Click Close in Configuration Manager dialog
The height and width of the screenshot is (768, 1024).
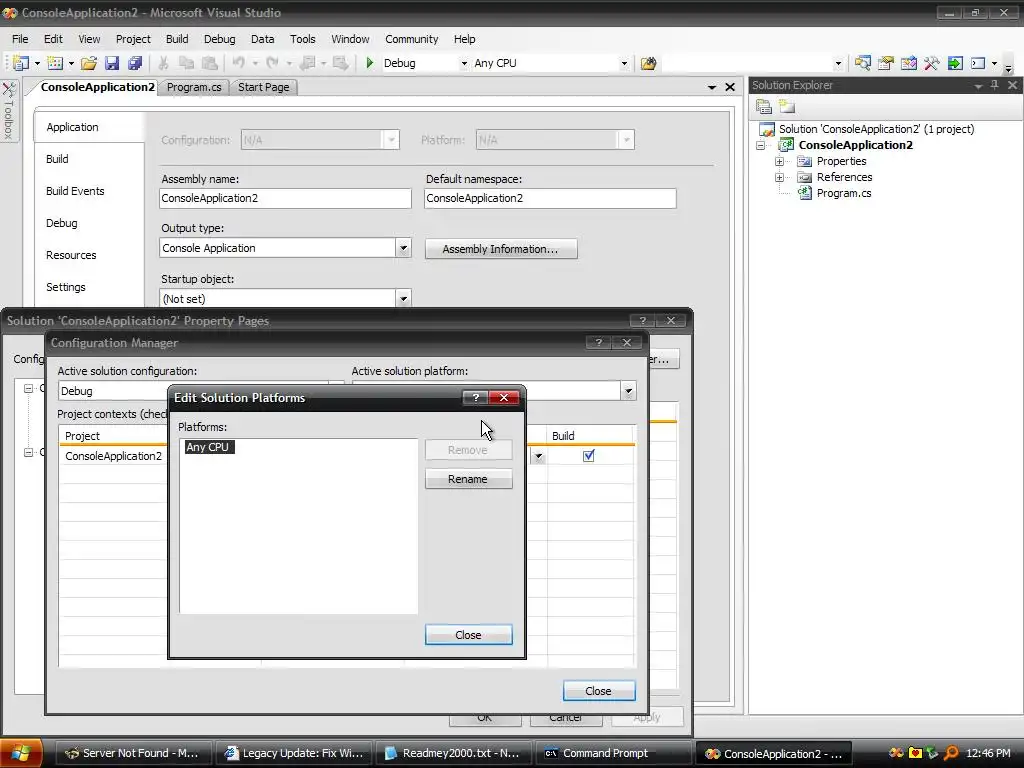(x=598, y=691)
